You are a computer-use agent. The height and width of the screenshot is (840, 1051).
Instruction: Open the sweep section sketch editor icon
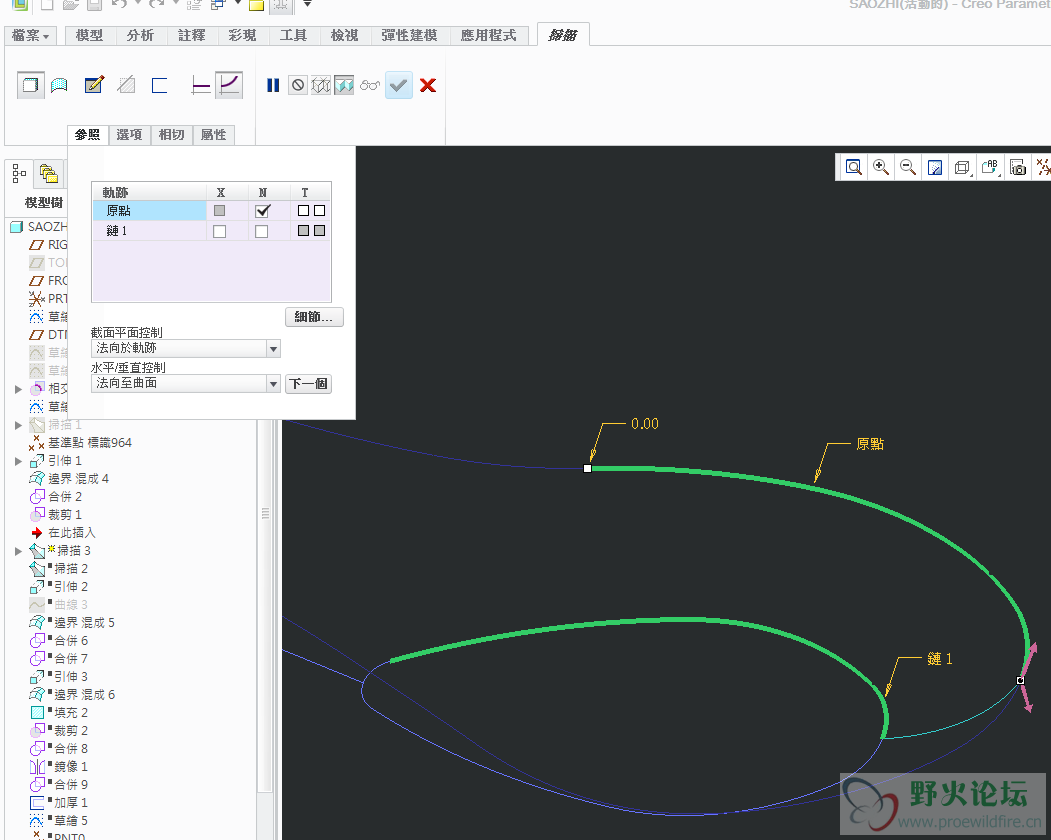[94, 85]
